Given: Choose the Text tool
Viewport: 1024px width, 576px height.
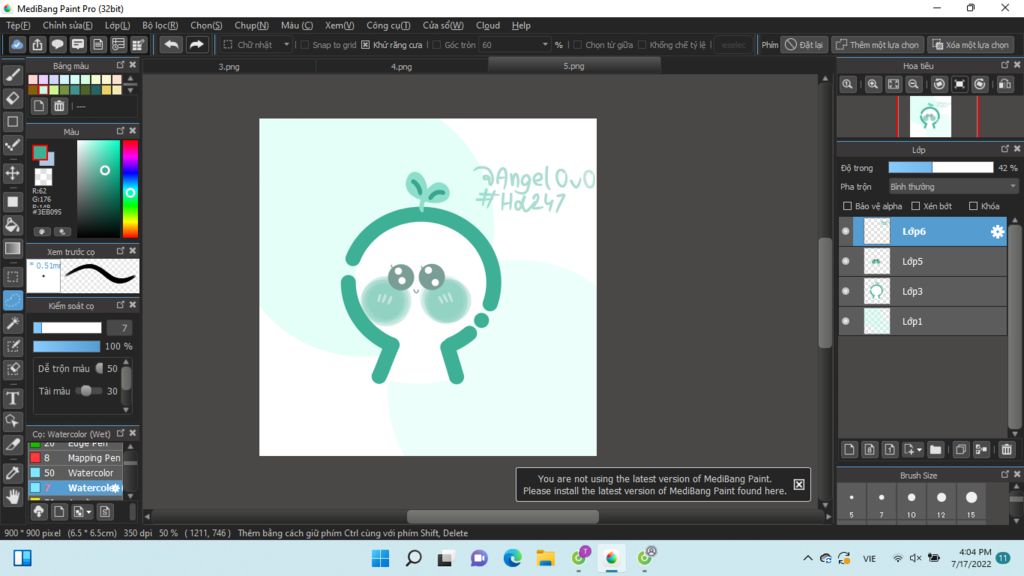Looking at the screenshot, I should [13, 398].
